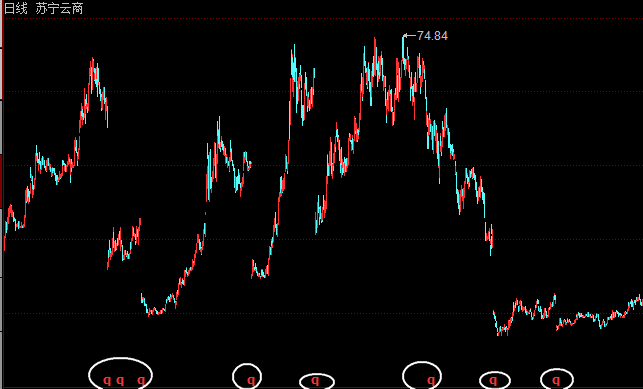
Task: Select q marker in second-to-last ellipse
Action: pyautogui.click(x=493, y=380)
